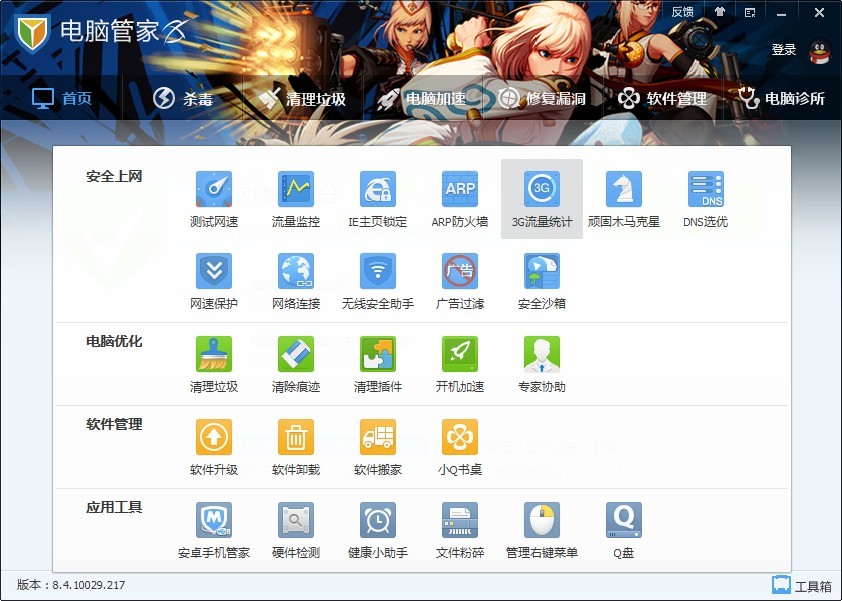The height and width of the screenshot is (601, 842).
Task: Launch the 广告过滤 ad filter
Action: 460,271
